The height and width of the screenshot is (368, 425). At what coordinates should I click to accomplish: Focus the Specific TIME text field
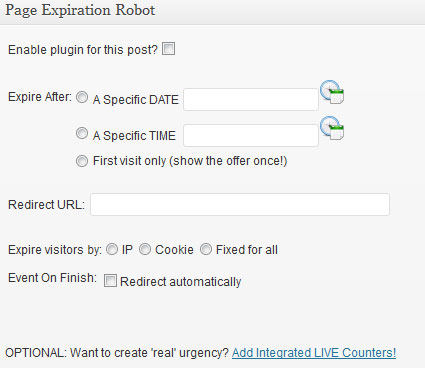click(251, 135)
